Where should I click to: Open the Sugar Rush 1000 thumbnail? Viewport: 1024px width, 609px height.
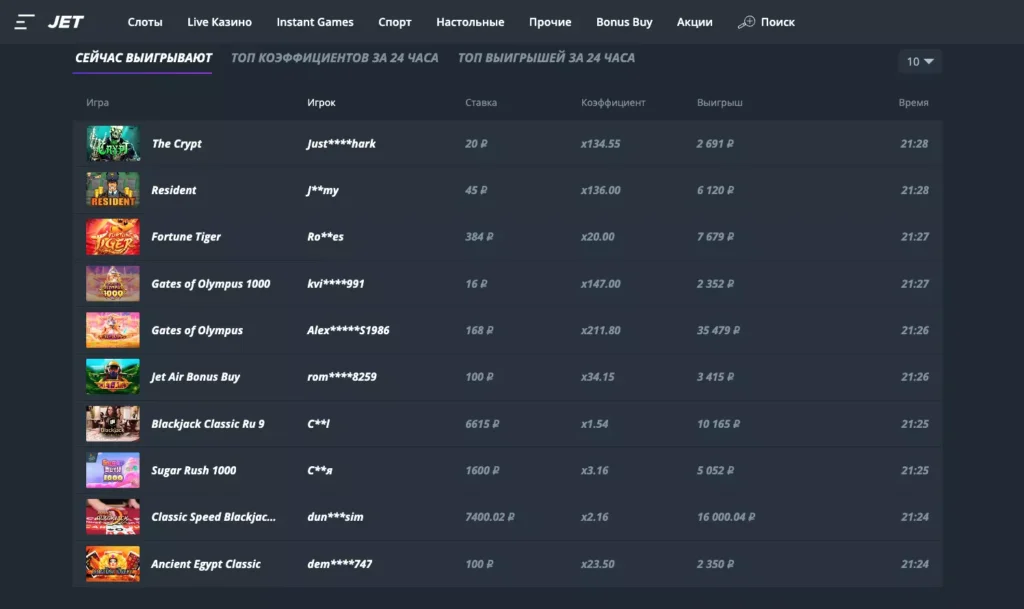click(112, 470)
